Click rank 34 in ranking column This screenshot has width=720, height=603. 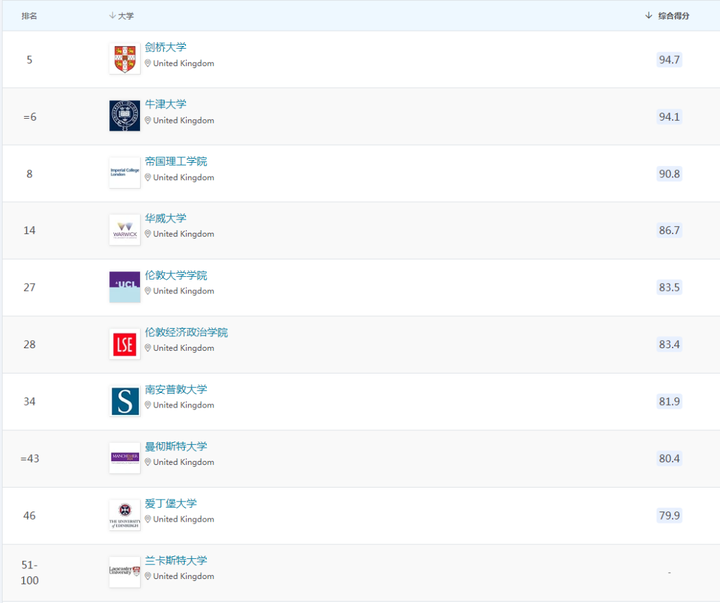(29, 401)
